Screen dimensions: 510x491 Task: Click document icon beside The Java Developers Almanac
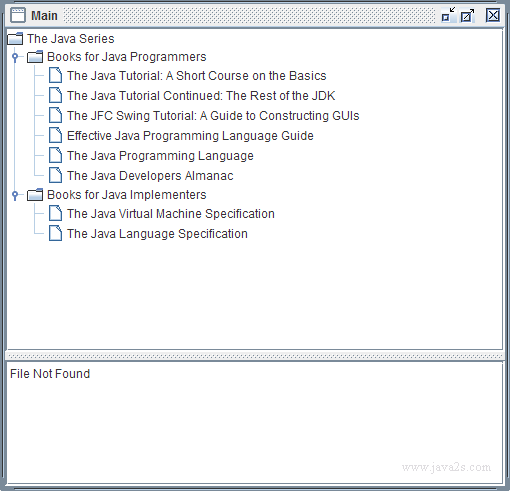[x=55, y=175]
